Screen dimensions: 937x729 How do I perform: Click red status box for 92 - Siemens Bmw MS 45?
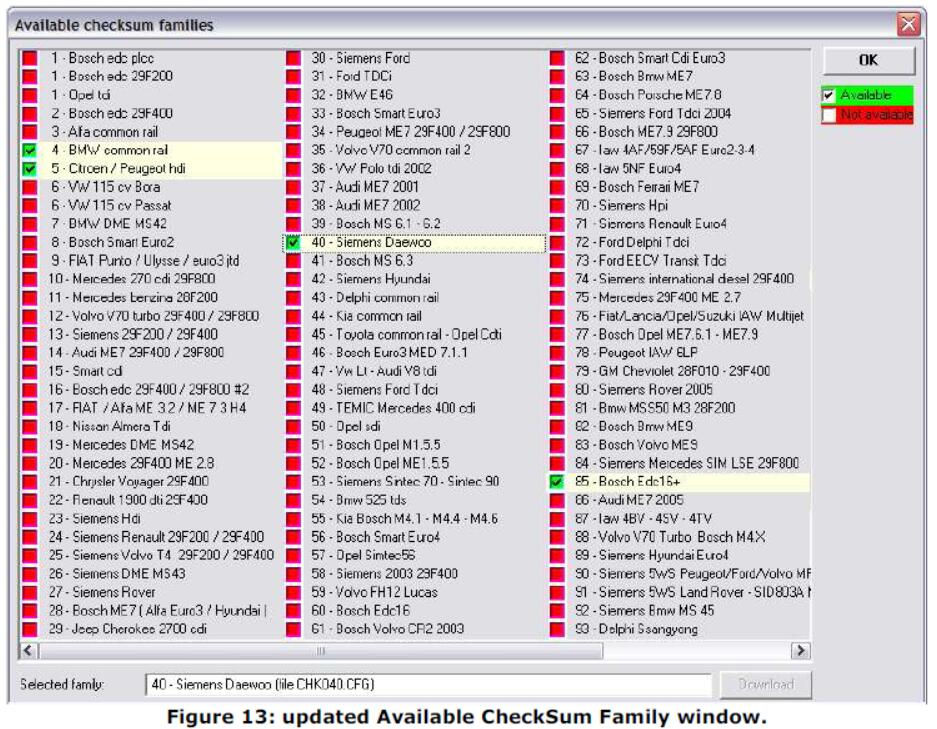point(556,611)
